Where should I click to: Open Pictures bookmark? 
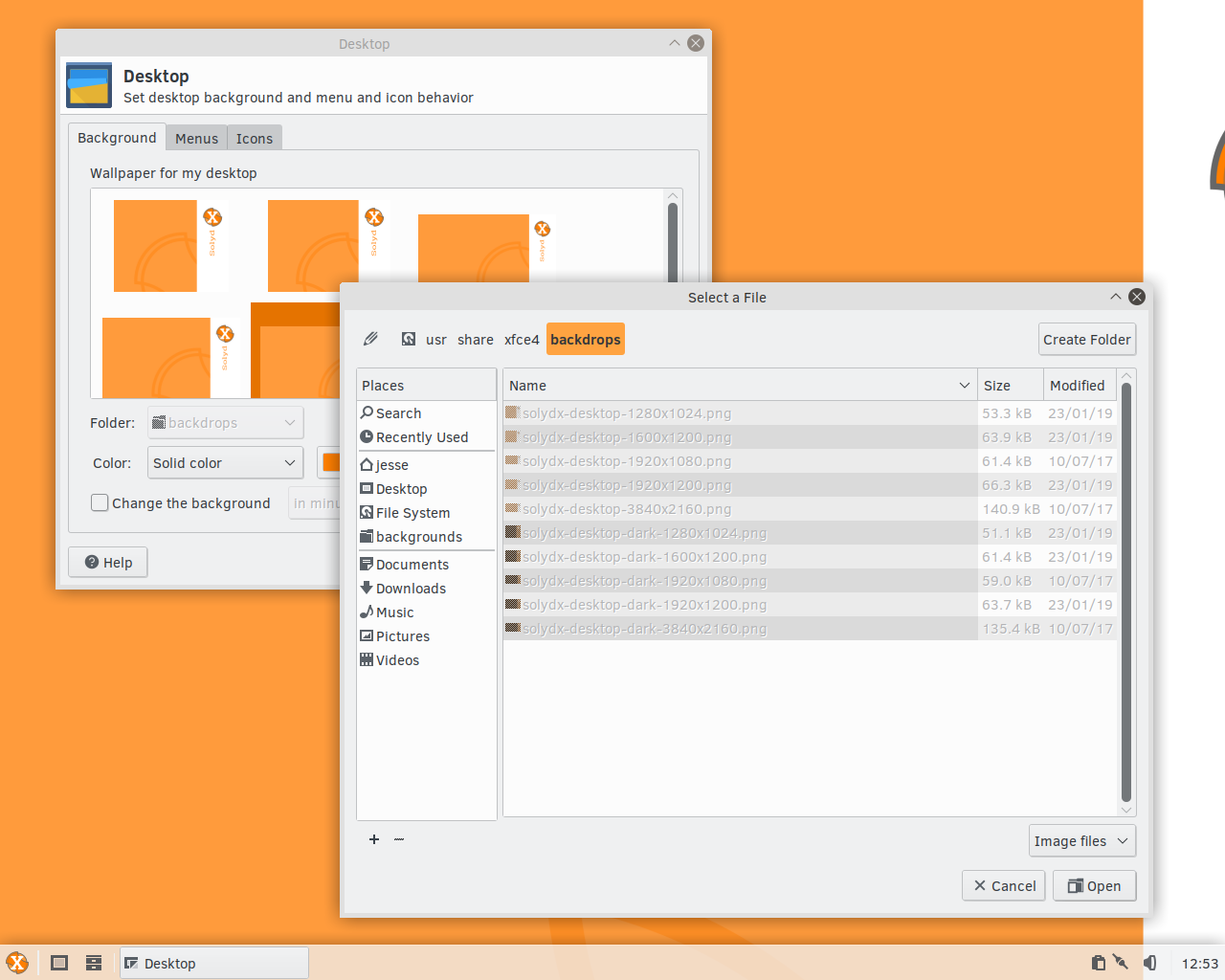[x=427, y=635]
